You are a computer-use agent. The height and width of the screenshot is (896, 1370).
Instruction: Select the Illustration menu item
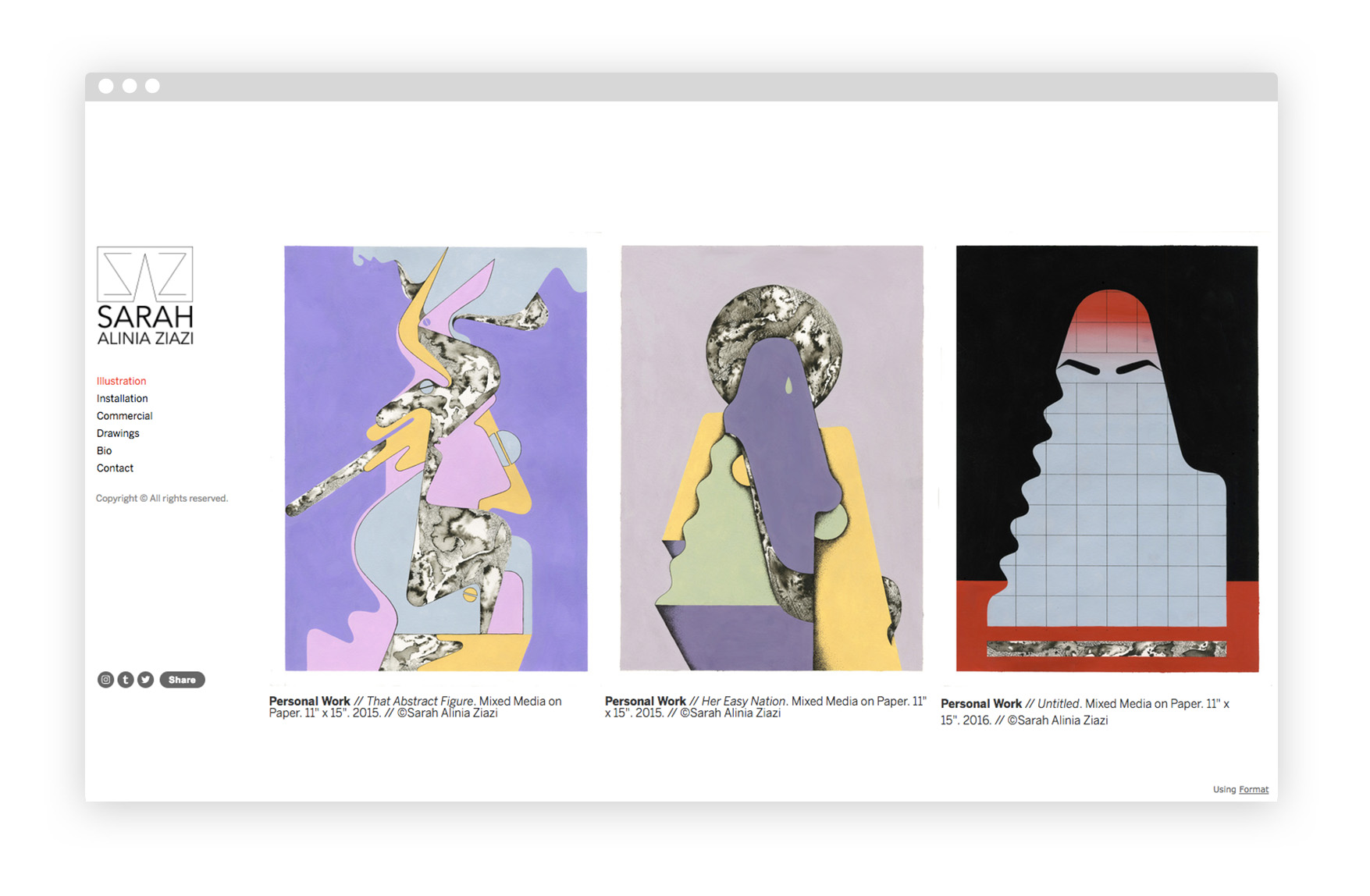point(121,381)
